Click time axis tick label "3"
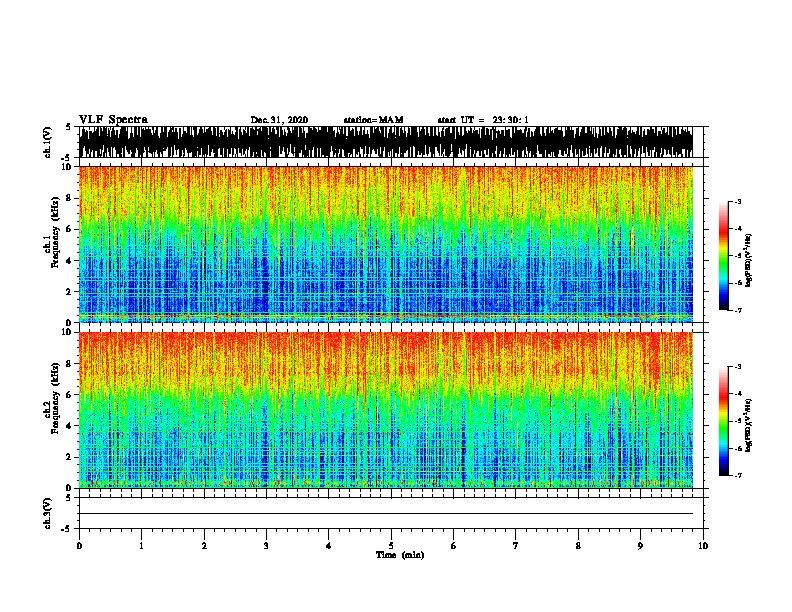Viewport: 792px width, 612px height. (266, 546)
